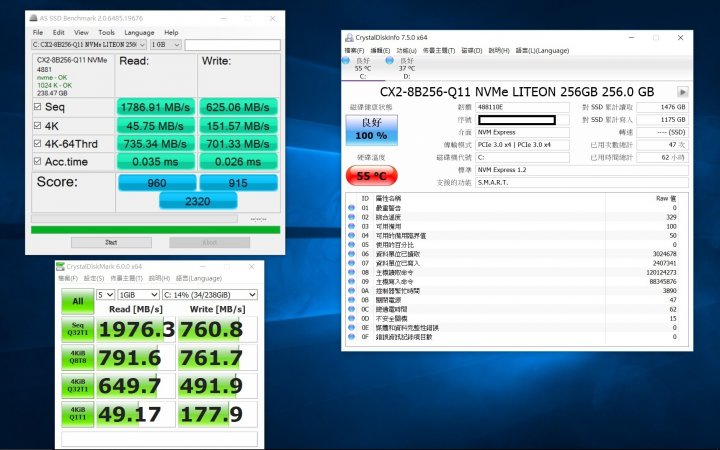
Task: Run the 4KiB Q8T8 test
Action: [x=78, y=357]
